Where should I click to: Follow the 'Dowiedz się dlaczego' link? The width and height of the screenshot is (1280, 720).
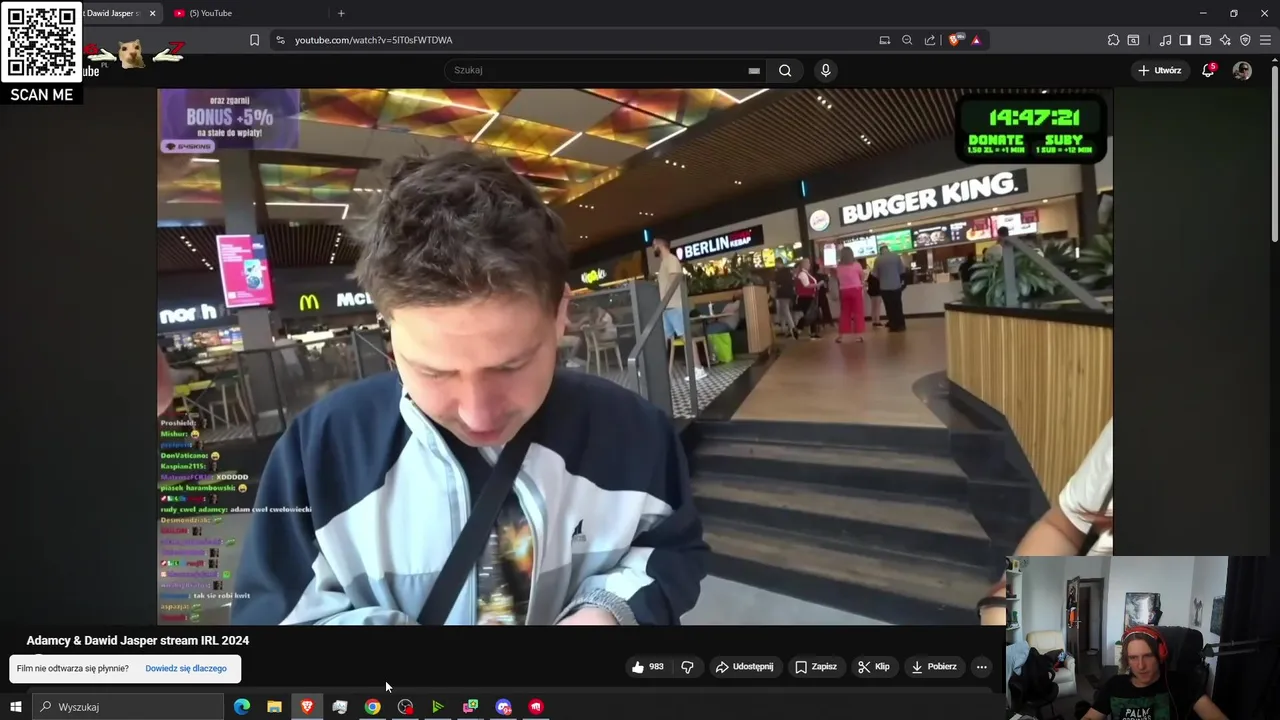click(186, 668)
